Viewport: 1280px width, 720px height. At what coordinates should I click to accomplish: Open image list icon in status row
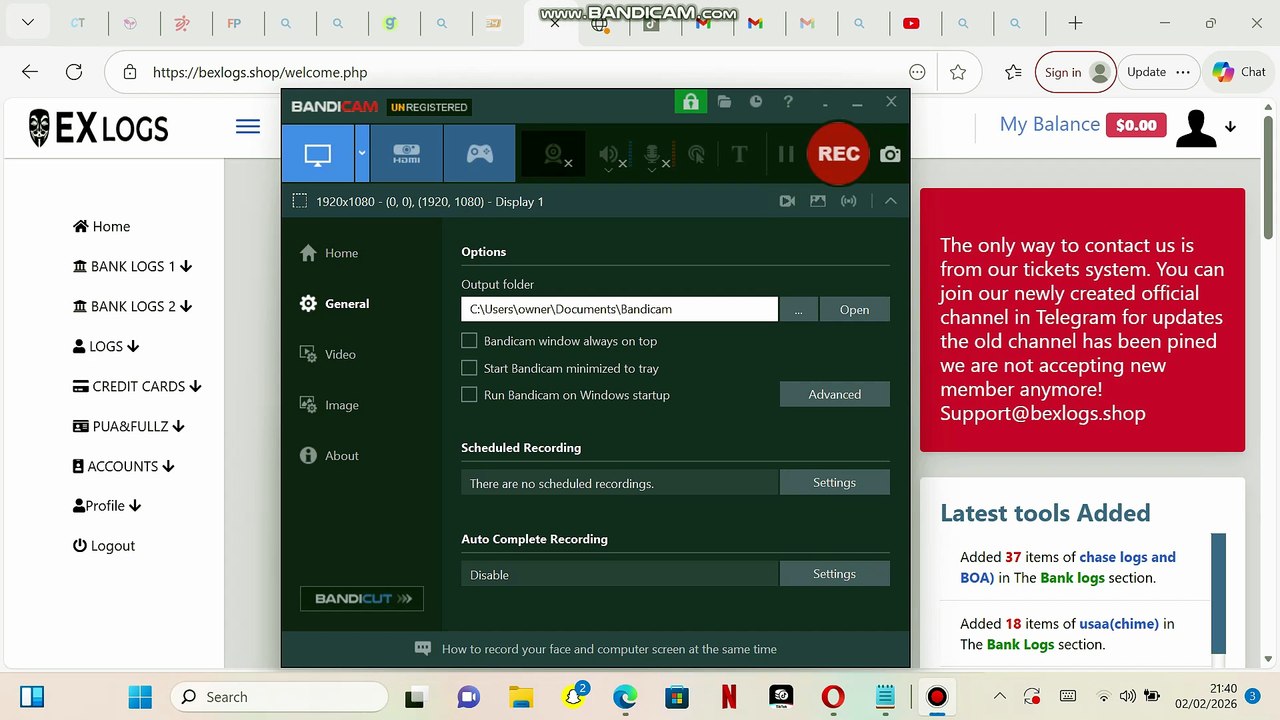coord(818,201)
